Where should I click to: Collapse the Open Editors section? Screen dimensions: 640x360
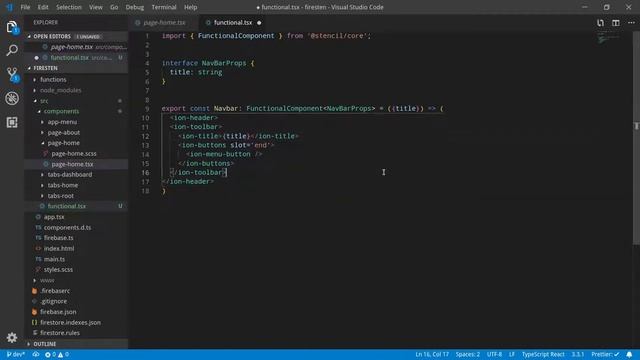(x=76, y=36)
